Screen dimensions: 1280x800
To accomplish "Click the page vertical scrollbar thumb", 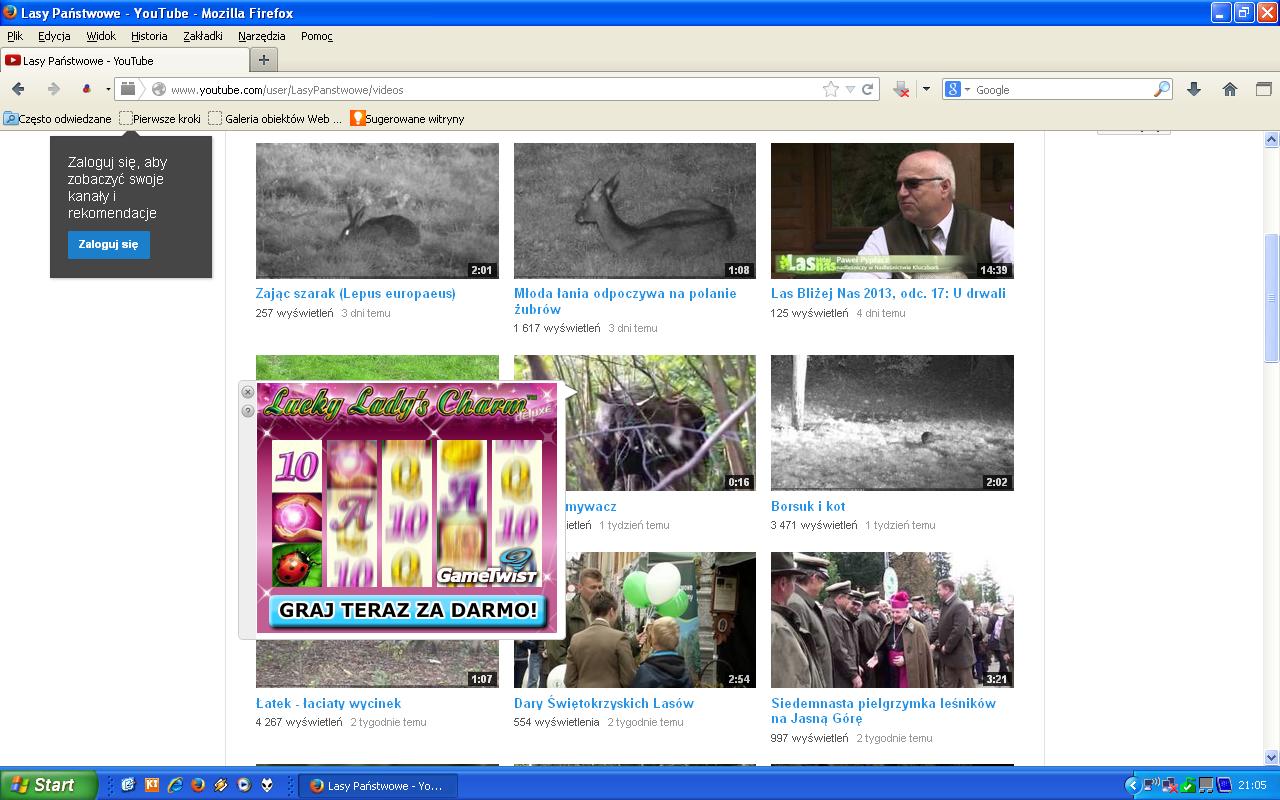I will [1272, 298].
